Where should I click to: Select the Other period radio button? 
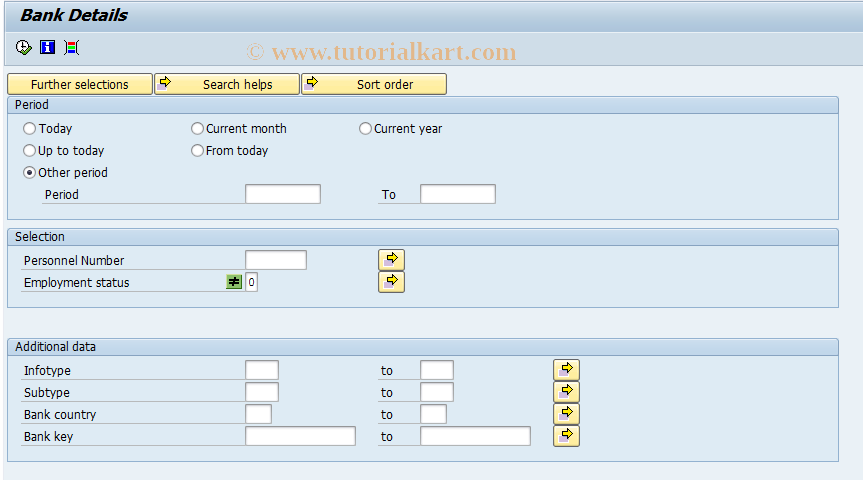(x=29, y=173)
